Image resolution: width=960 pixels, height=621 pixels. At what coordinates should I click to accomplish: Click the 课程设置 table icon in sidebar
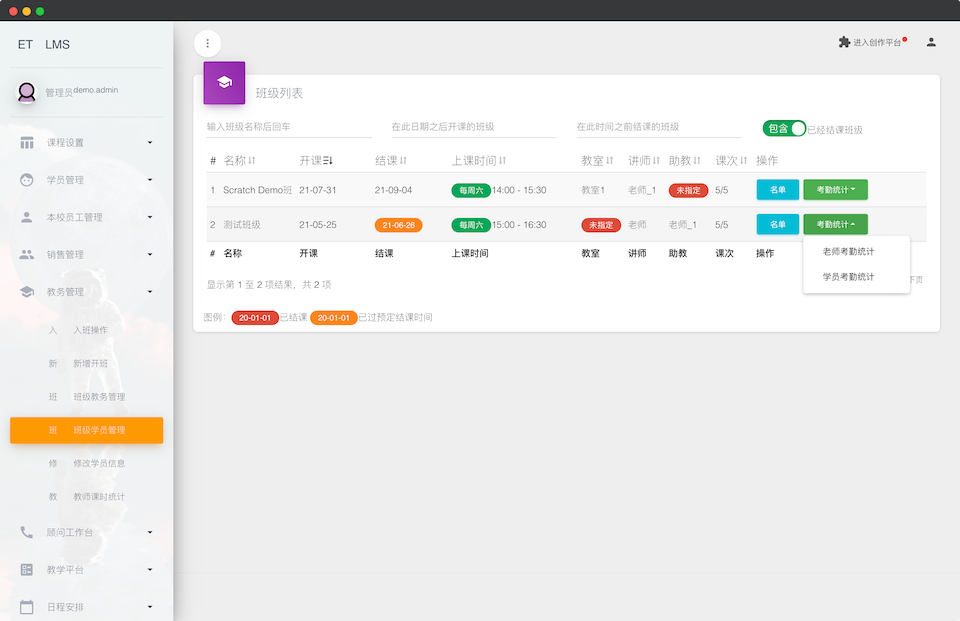[27, 142]
